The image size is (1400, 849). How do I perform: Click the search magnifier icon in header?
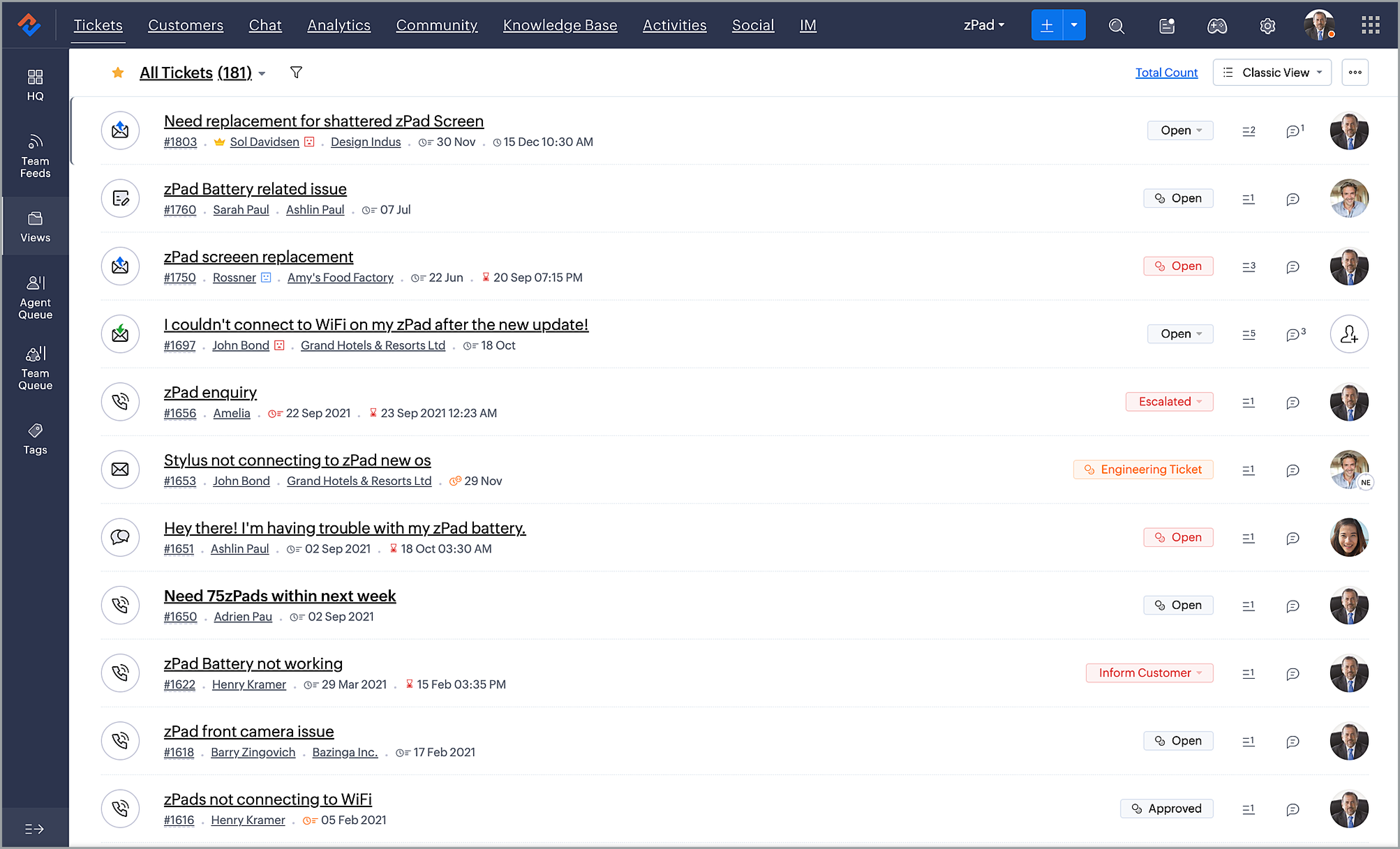pyautogui.click(x=1116, y=26)
